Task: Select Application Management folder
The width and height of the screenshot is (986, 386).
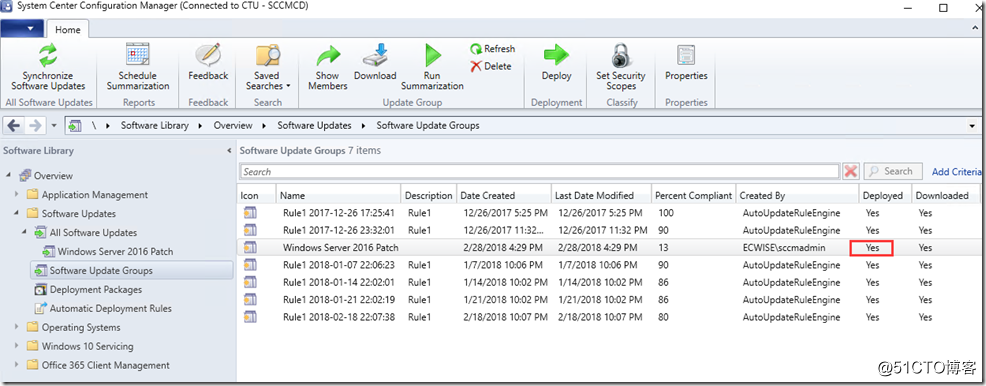Action: [x=95, y=195]
